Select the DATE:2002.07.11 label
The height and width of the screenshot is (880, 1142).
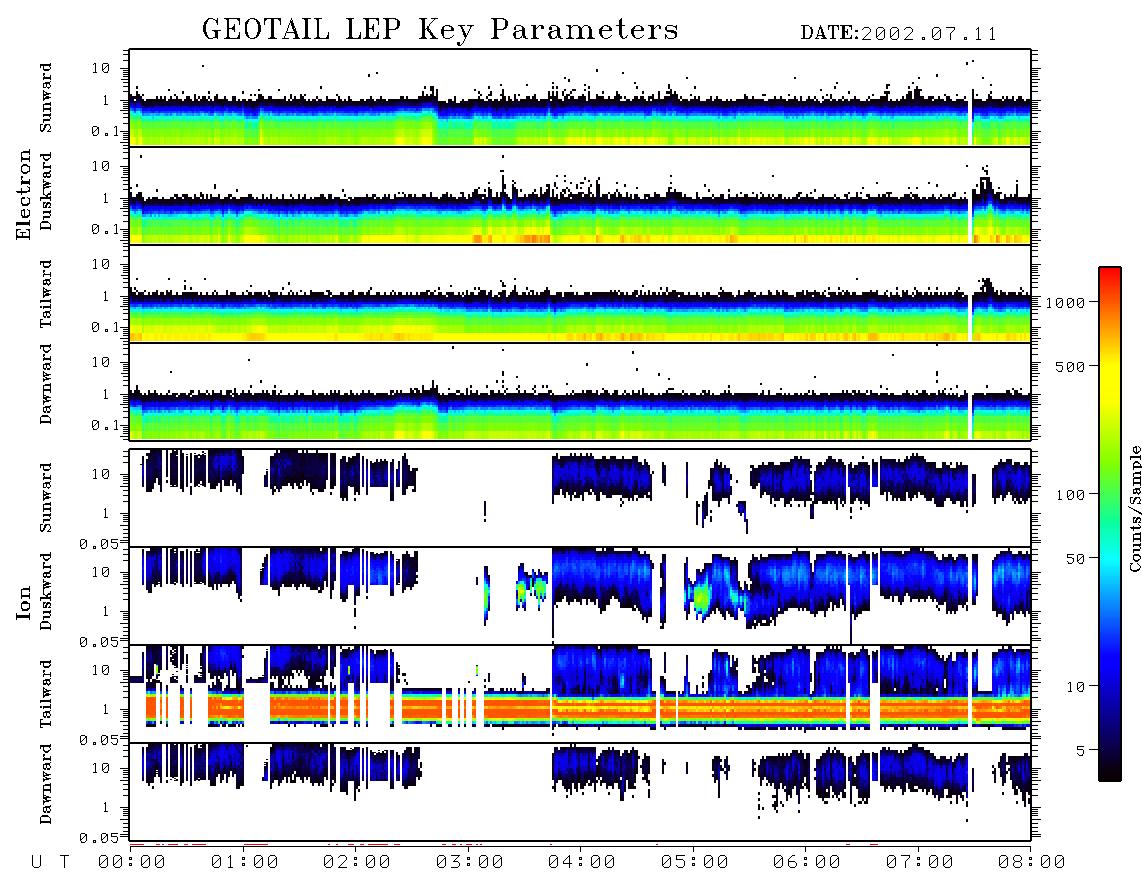pos(899,34)
